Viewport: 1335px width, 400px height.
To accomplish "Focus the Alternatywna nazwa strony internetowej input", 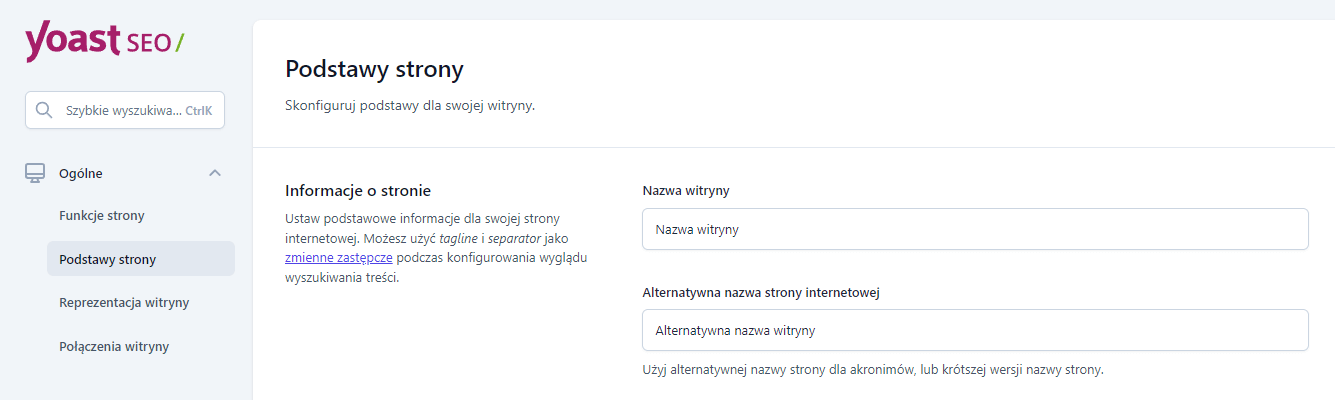I will (975, 330).
